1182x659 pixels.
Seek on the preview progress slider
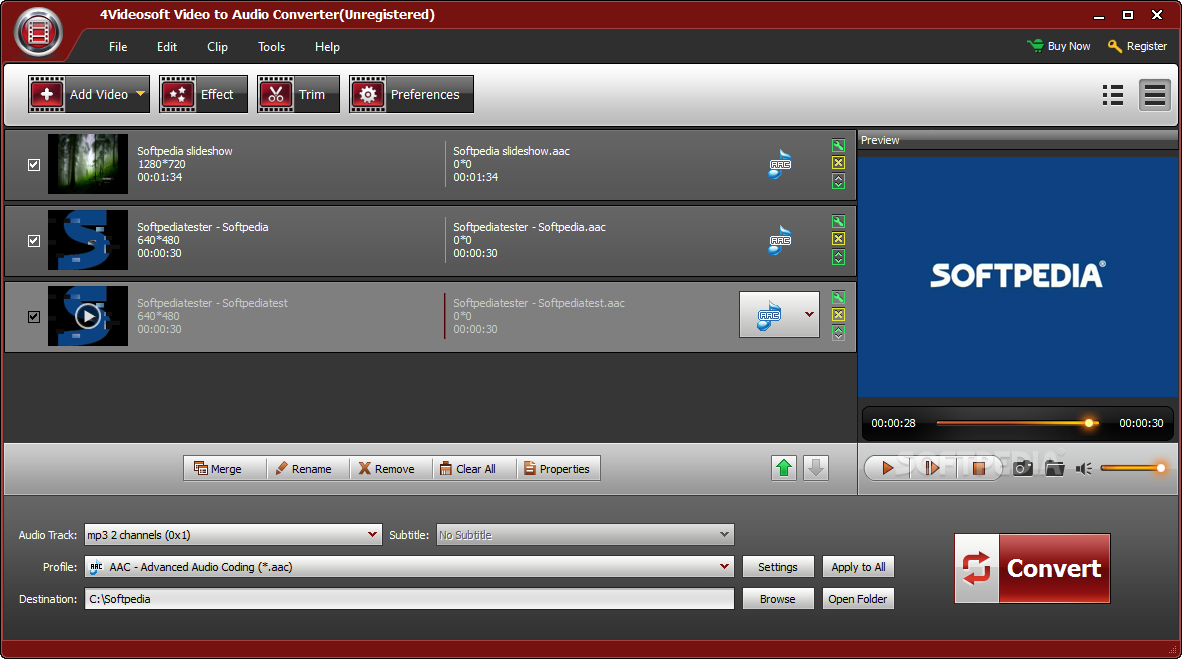tap(1017, 423)
